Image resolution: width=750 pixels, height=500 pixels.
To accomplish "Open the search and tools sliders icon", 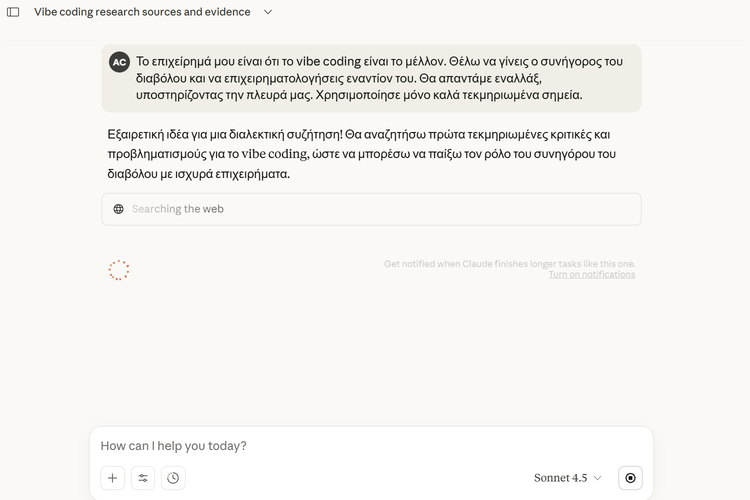I will [x=143, y=478].
